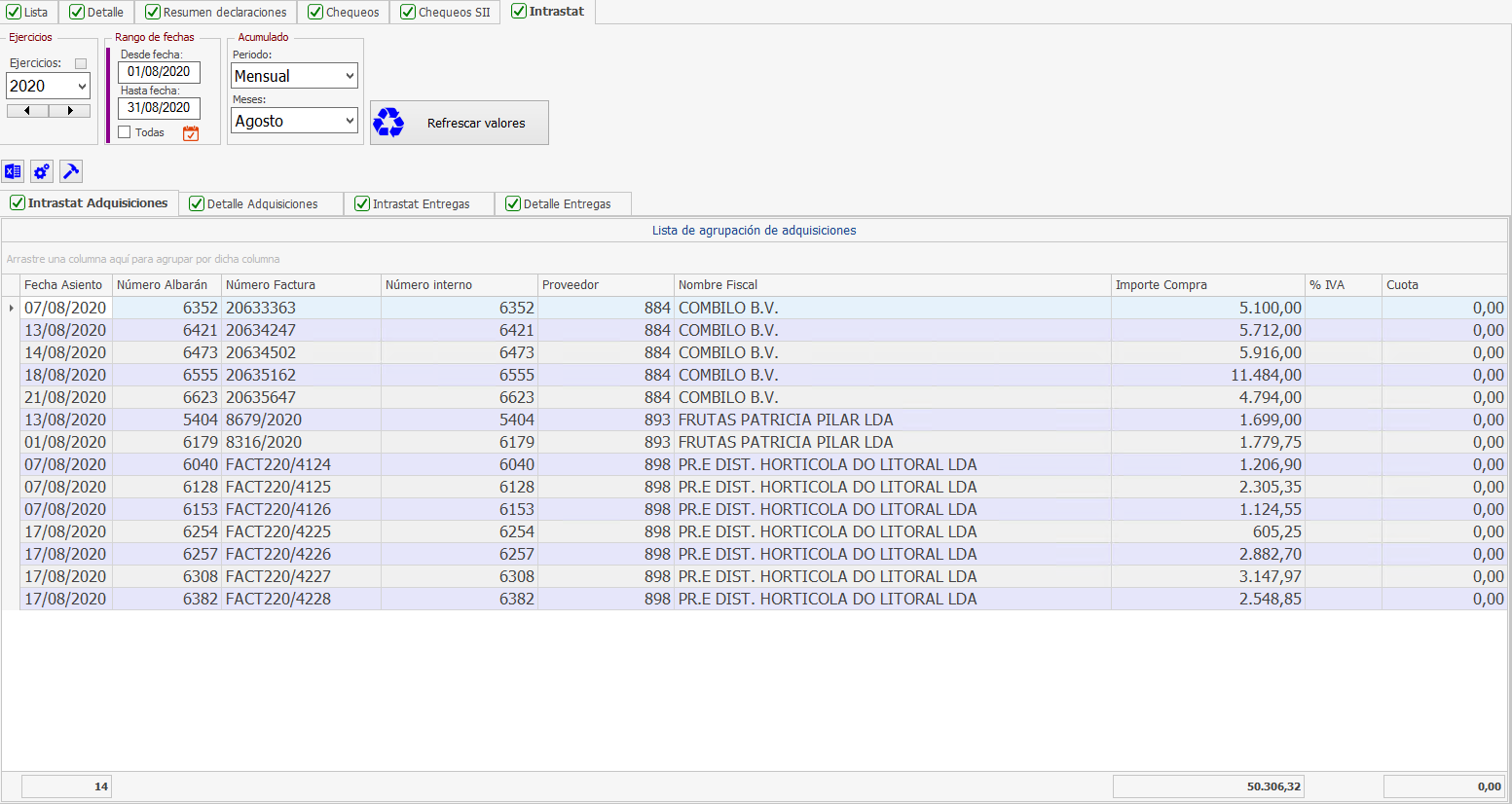Image resolution: width=1512 pixels, height=804 pixels.
Task: Go to the Resumen declaraciones tab
Action: pos(224,13)
